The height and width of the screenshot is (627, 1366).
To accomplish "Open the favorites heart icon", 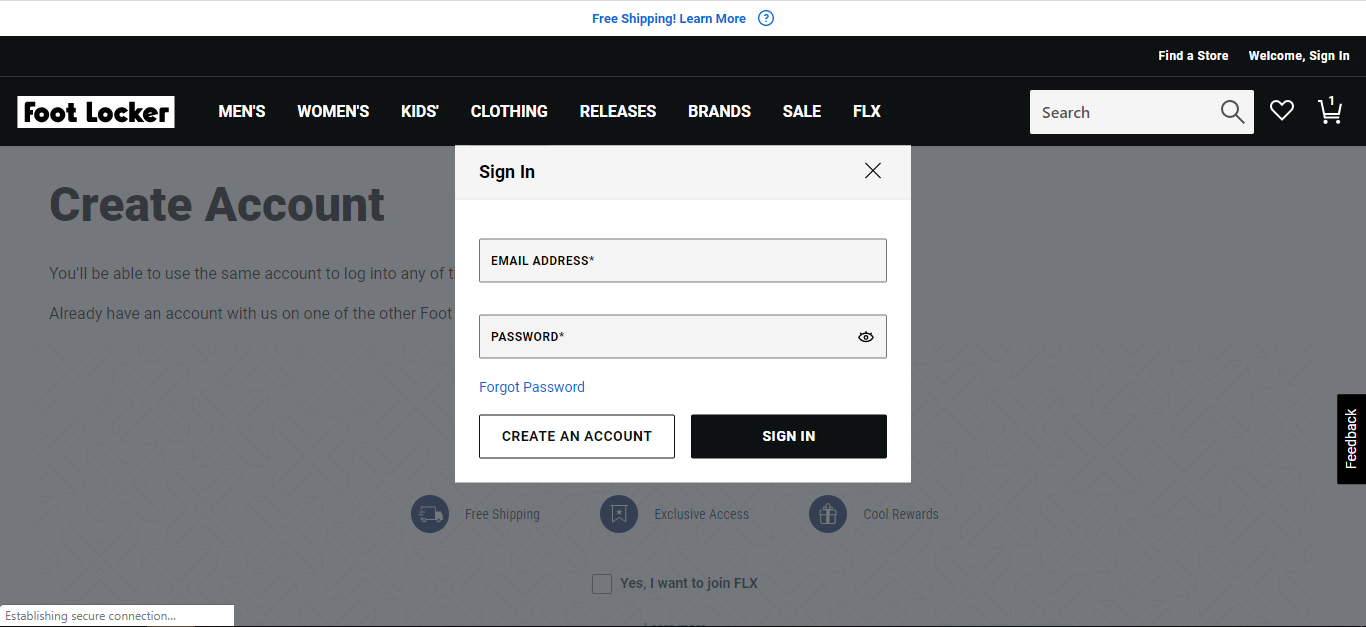I will [x=1282, y=111].
